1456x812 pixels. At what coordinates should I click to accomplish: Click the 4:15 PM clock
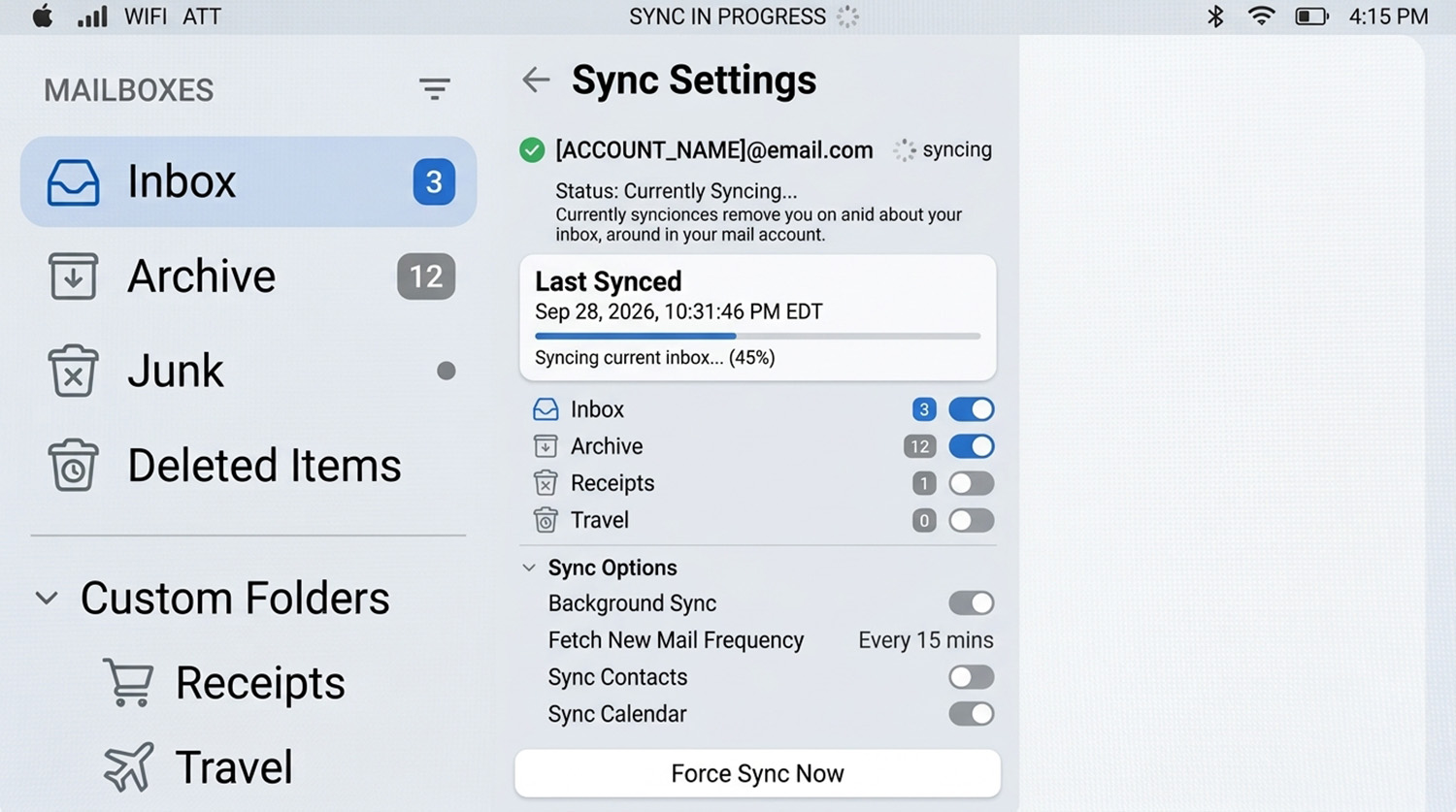(1388, 16)
